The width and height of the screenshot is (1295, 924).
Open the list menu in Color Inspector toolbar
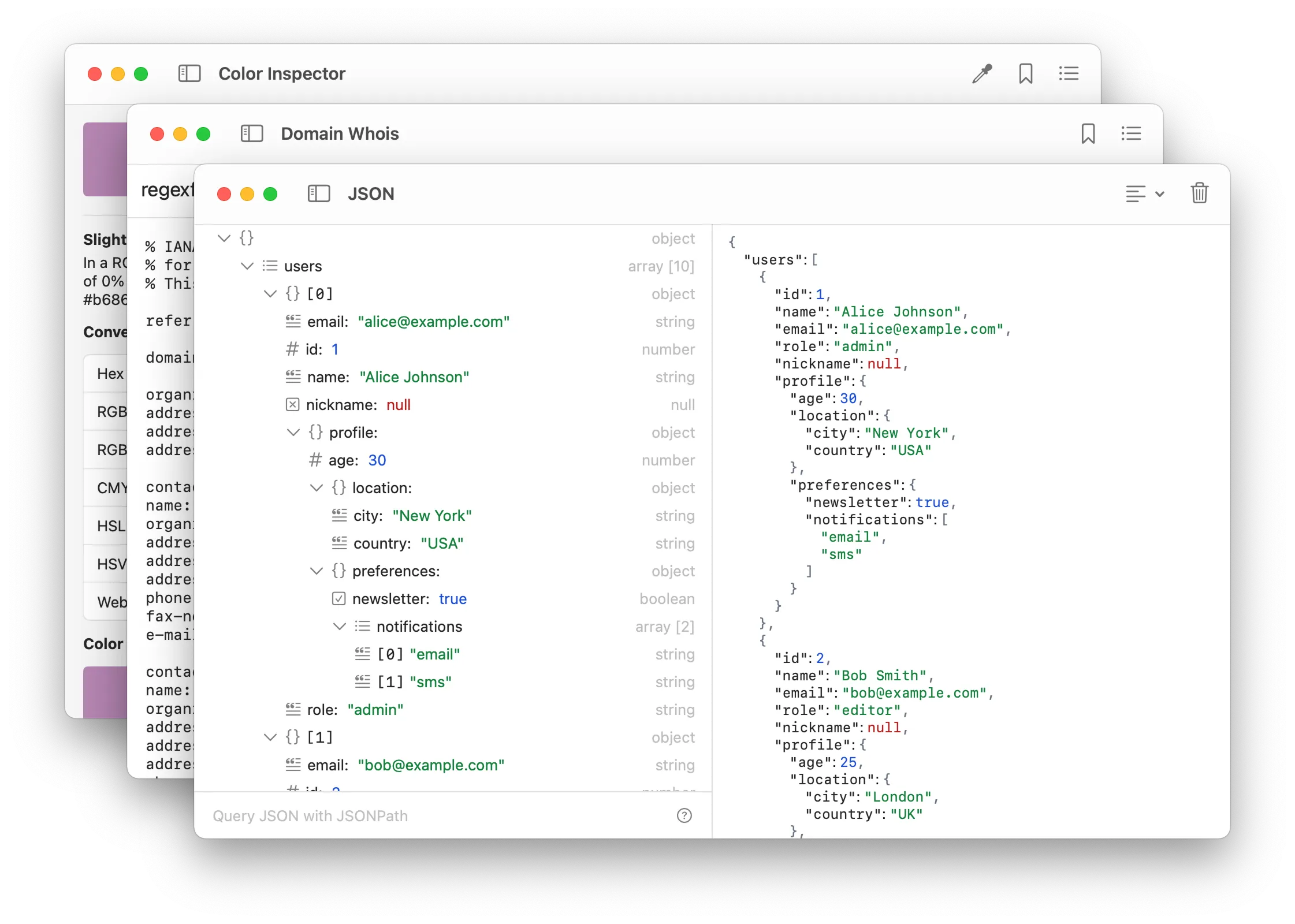1069,73
